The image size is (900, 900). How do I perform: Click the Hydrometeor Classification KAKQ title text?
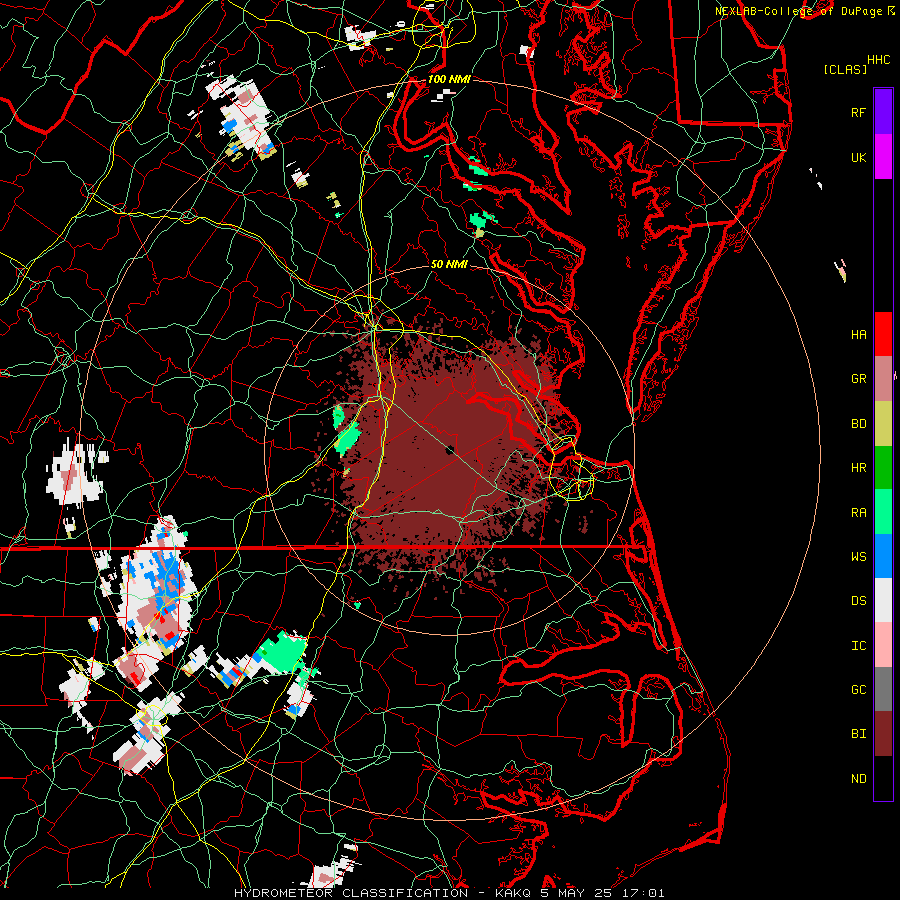pyautogui.click(x=449, y=893)
